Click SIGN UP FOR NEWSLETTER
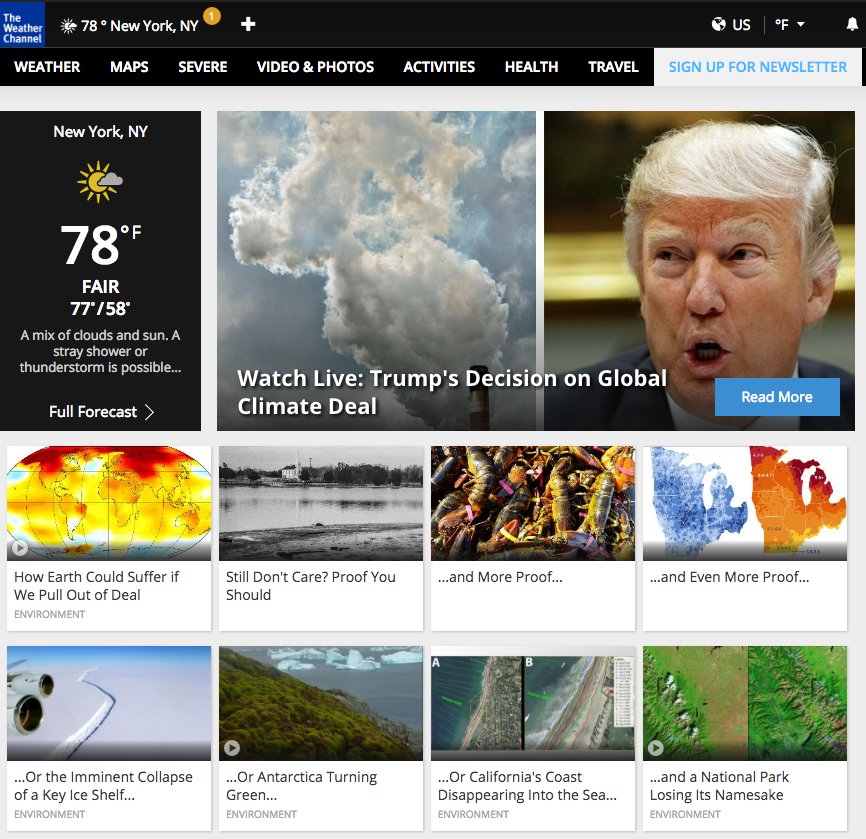This screenshot has width=866, height=839. pos(757,67)
